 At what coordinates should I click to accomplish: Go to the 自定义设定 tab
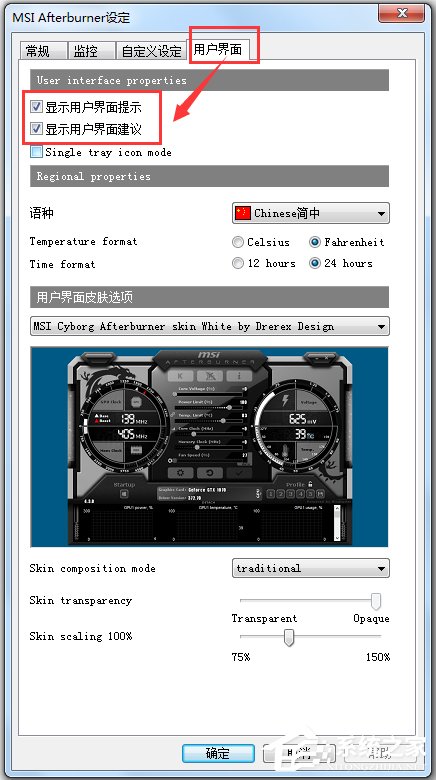click(x=151, y=51)
